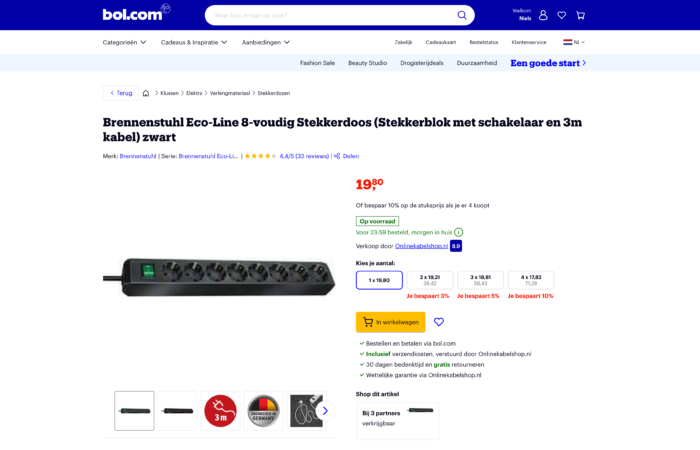This screenshot has width=700, height=450.
Task: Click the delivery info circle icon
Action: pyautogui.click(x=458, y=232)
